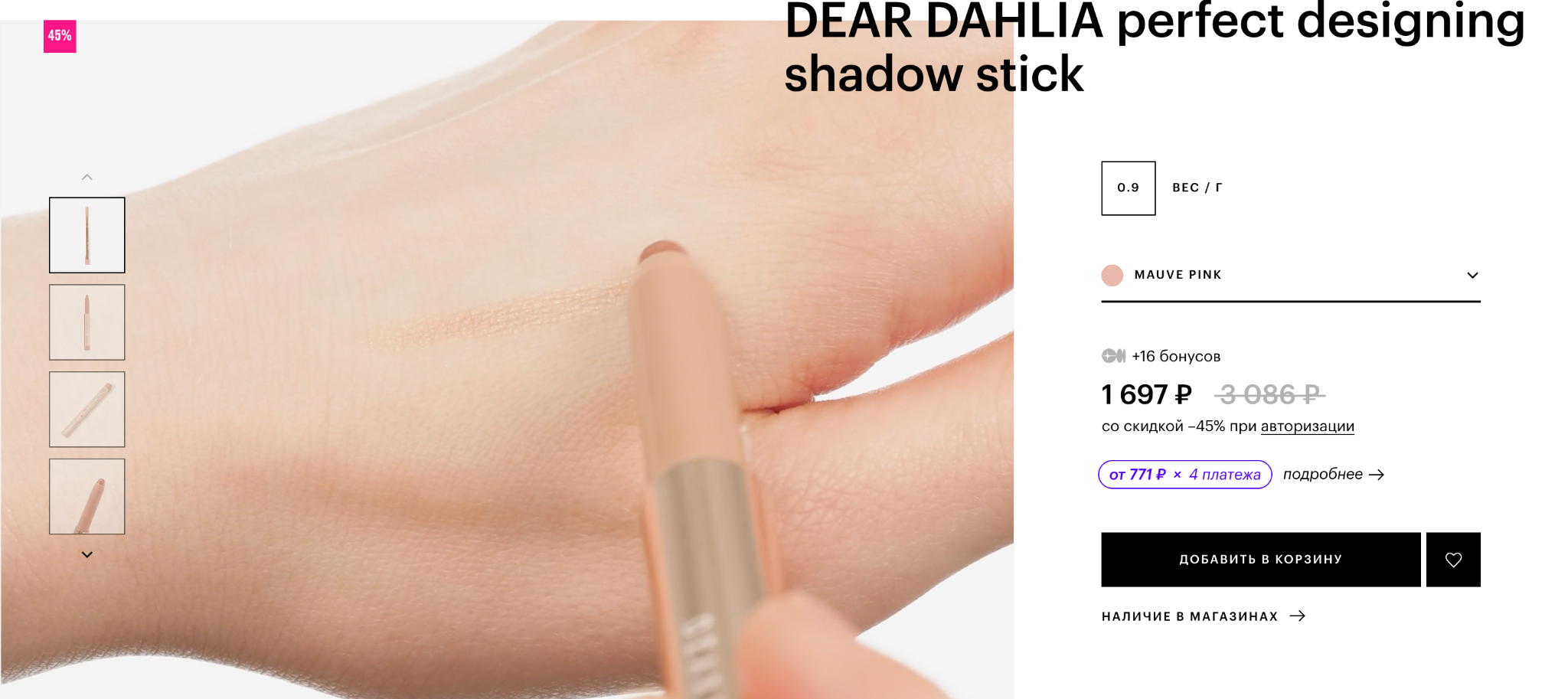Click the thumbnail carousel up arrow
1568x699 pixels.
pyautogui.click(x=87, y=178)
